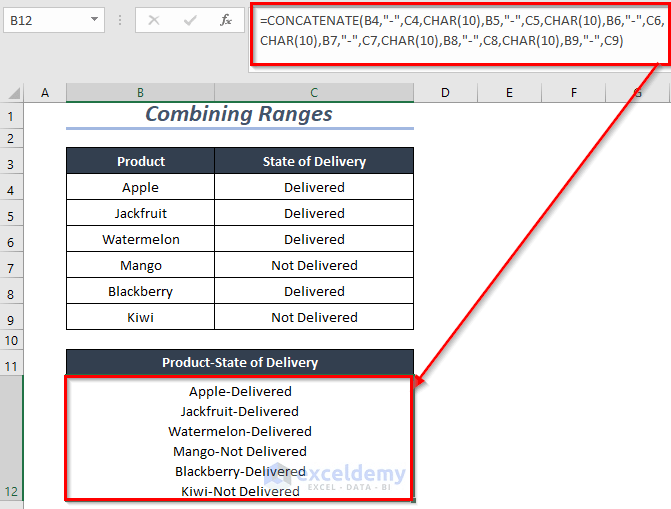Select Delivered cell in Jackfruit row
The height and width of the screenshot is (509, 671).
point(314,213)
